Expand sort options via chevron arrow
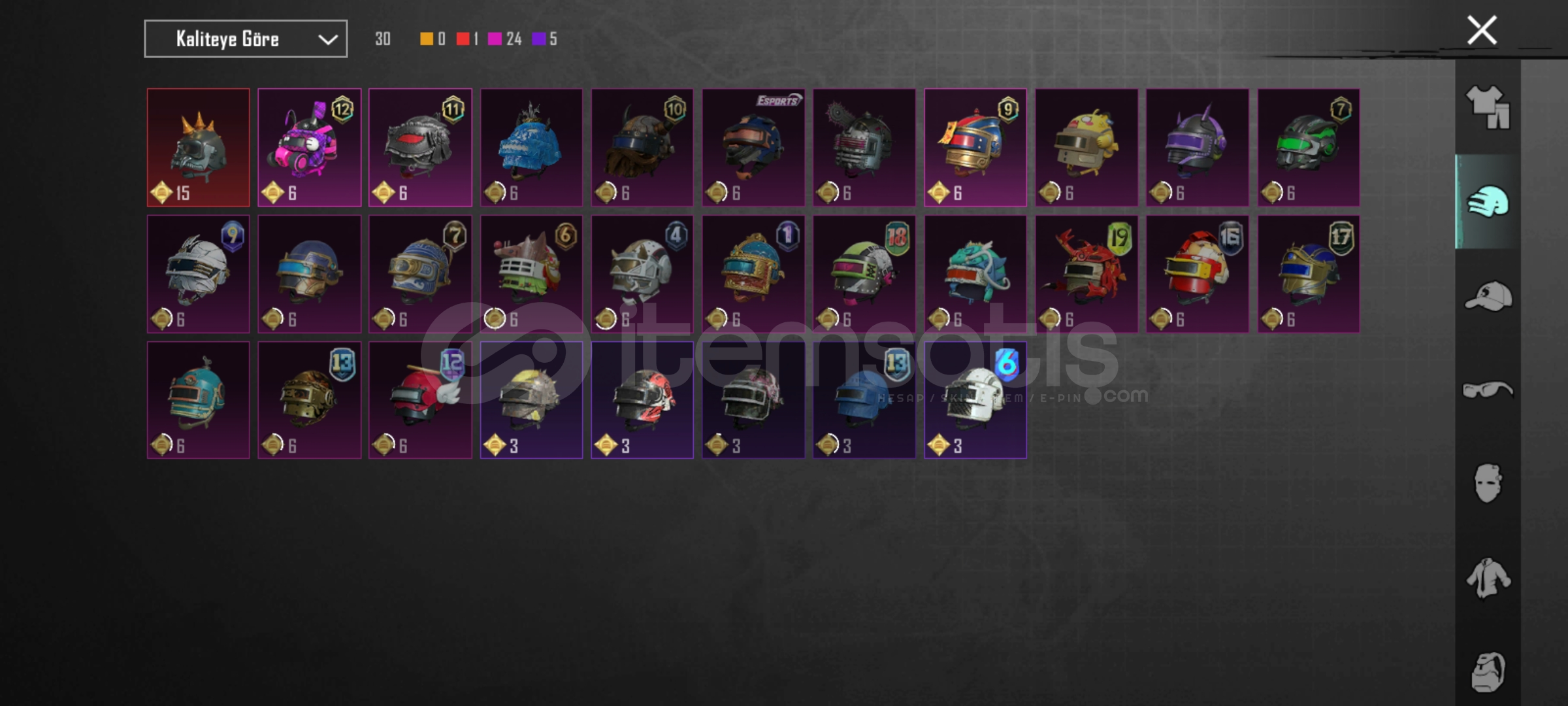Screen dimensions: 1568x706 tap(327, 40)
